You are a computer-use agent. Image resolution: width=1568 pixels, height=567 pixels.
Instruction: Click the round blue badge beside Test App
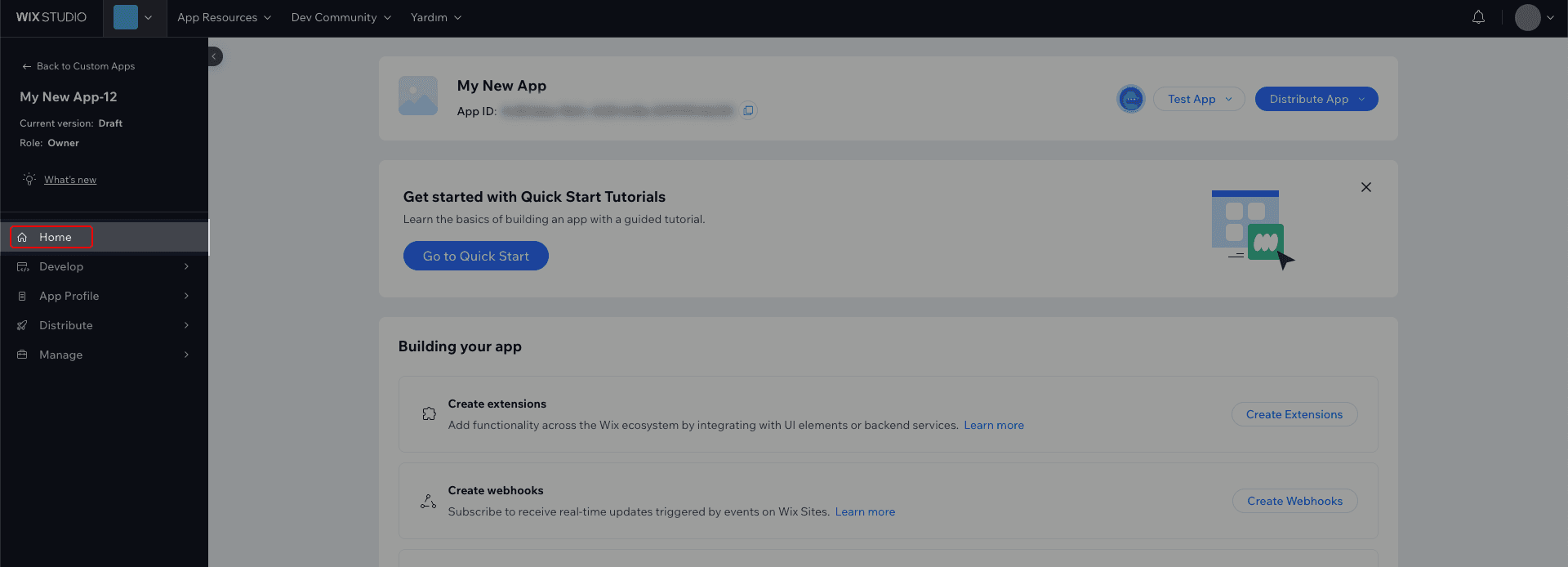[1131, 99]
